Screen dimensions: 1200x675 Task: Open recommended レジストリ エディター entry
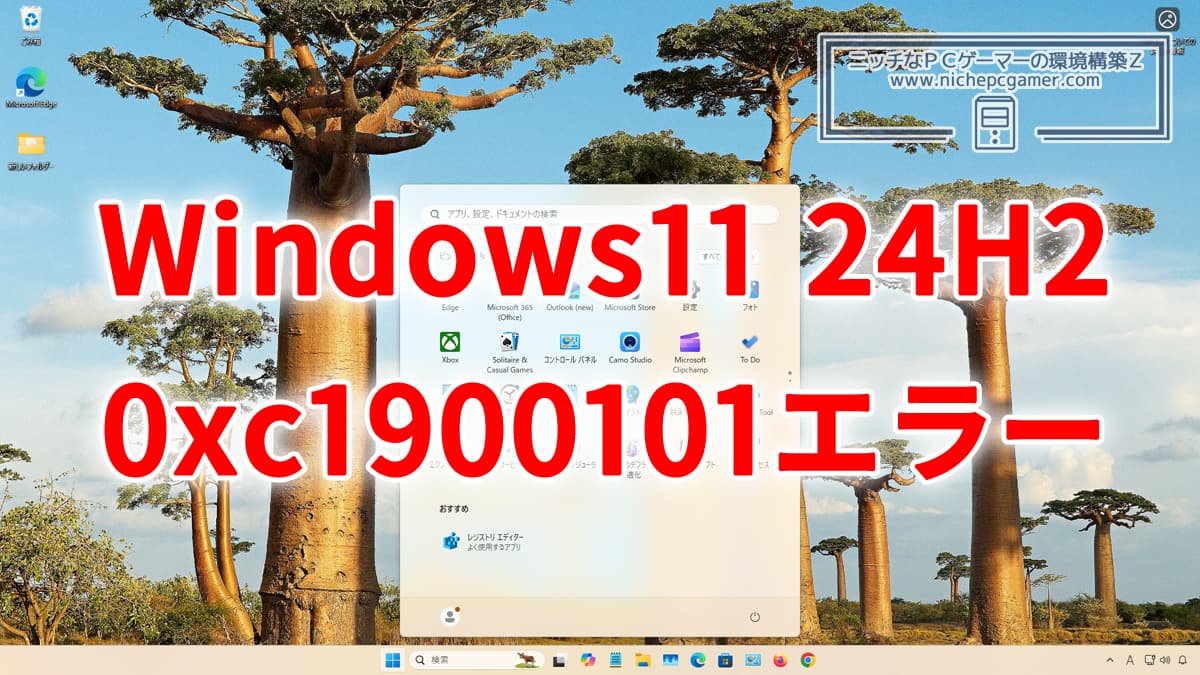click(484, 541)
